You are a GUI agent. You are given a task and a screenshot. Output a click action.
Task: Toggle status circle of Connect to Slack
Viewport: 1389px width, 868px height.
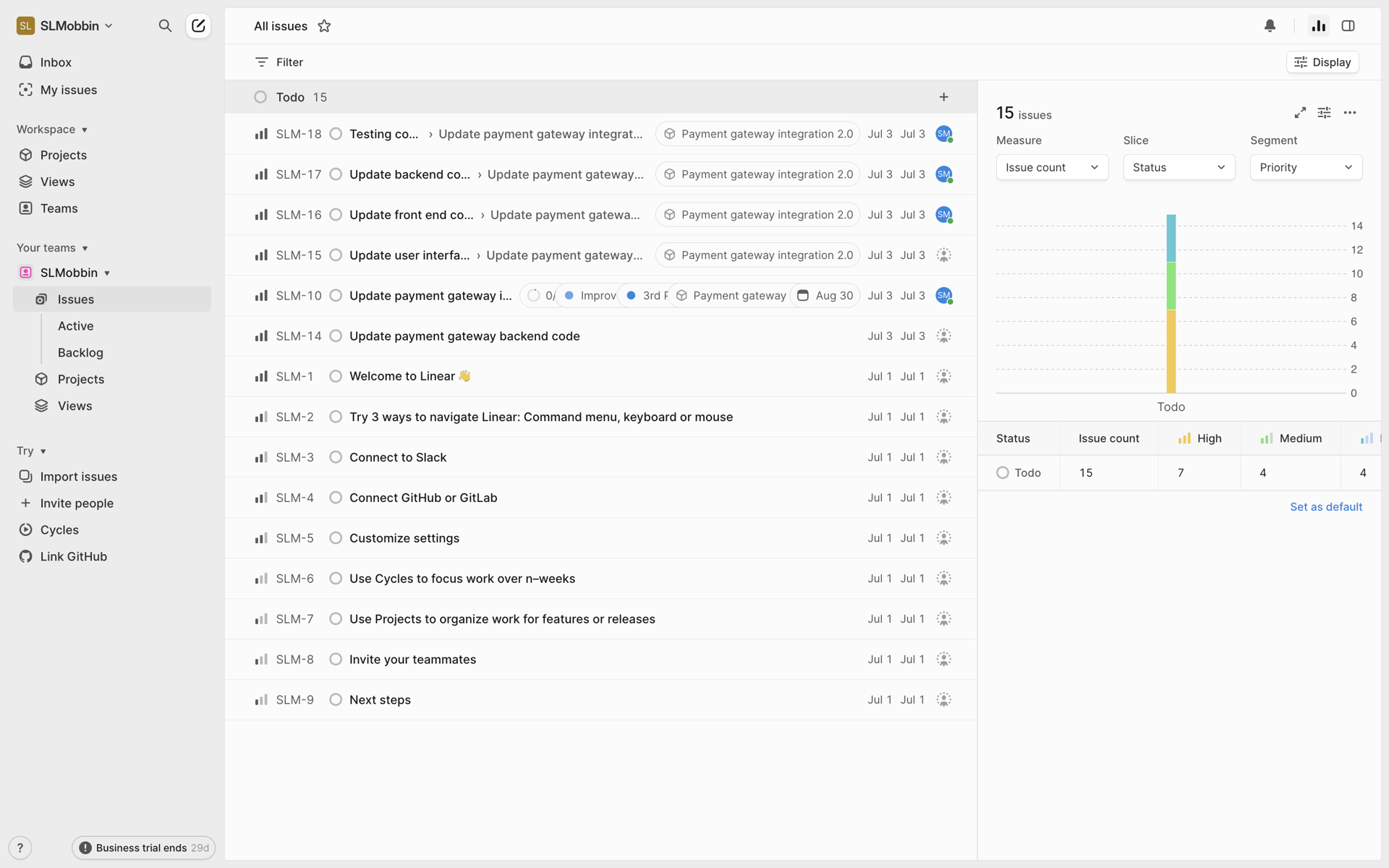(x=336, y=457)
